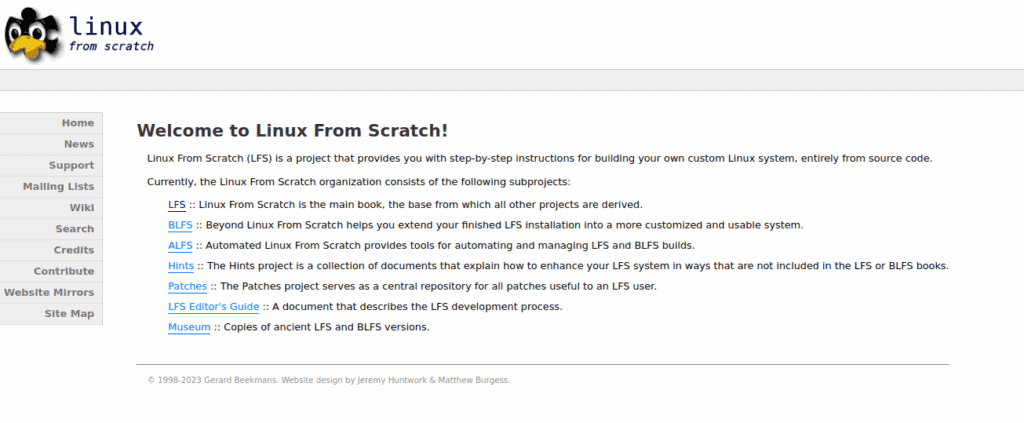
Task: Select Contribute in the sidebar
Action: (x=64, y=271)
